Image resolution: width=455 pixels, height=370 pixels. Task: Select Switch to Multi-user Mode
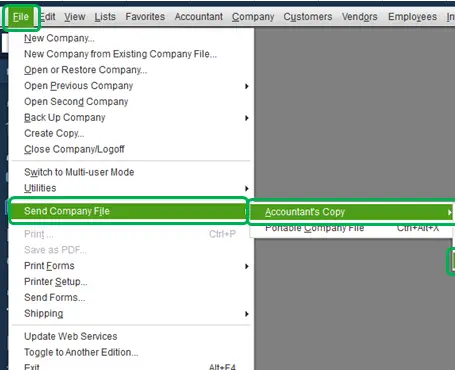(x=131, y=172)
